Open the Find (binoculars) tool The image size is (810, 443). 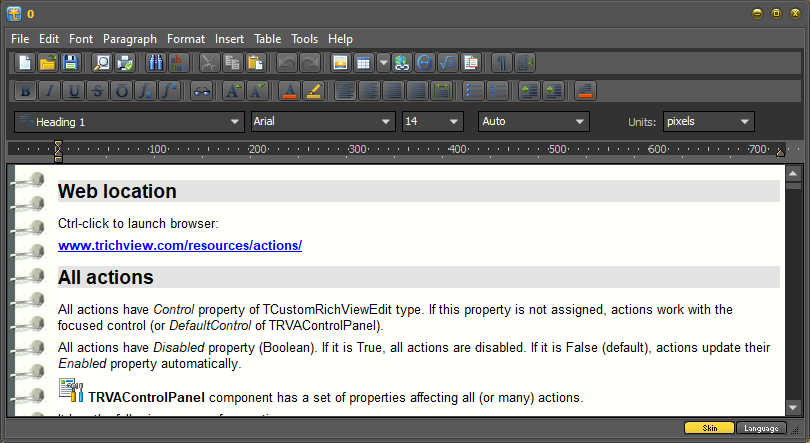(155, 63)
